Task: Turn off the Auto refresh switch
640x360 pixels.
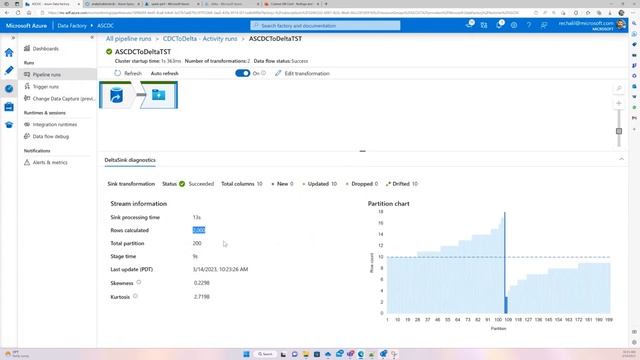Action: 242,73
